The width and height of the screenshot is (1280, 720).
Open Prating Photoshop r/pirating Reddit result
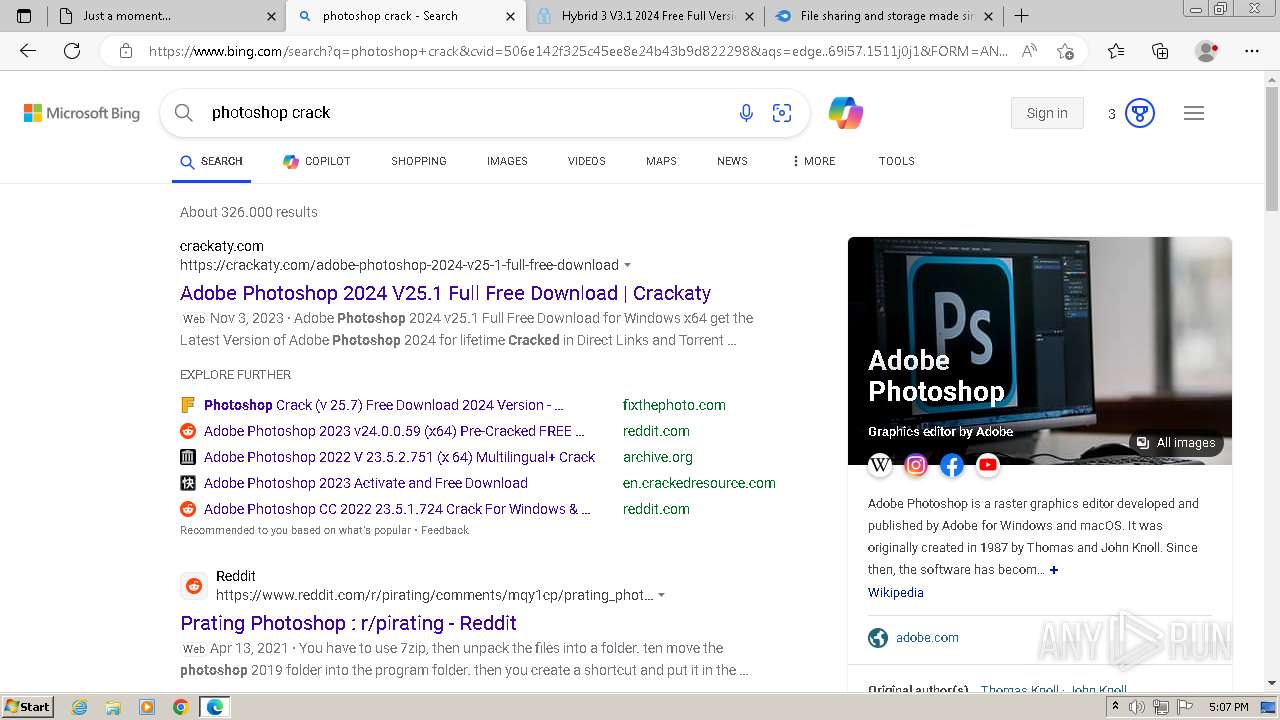coord(348,623)
